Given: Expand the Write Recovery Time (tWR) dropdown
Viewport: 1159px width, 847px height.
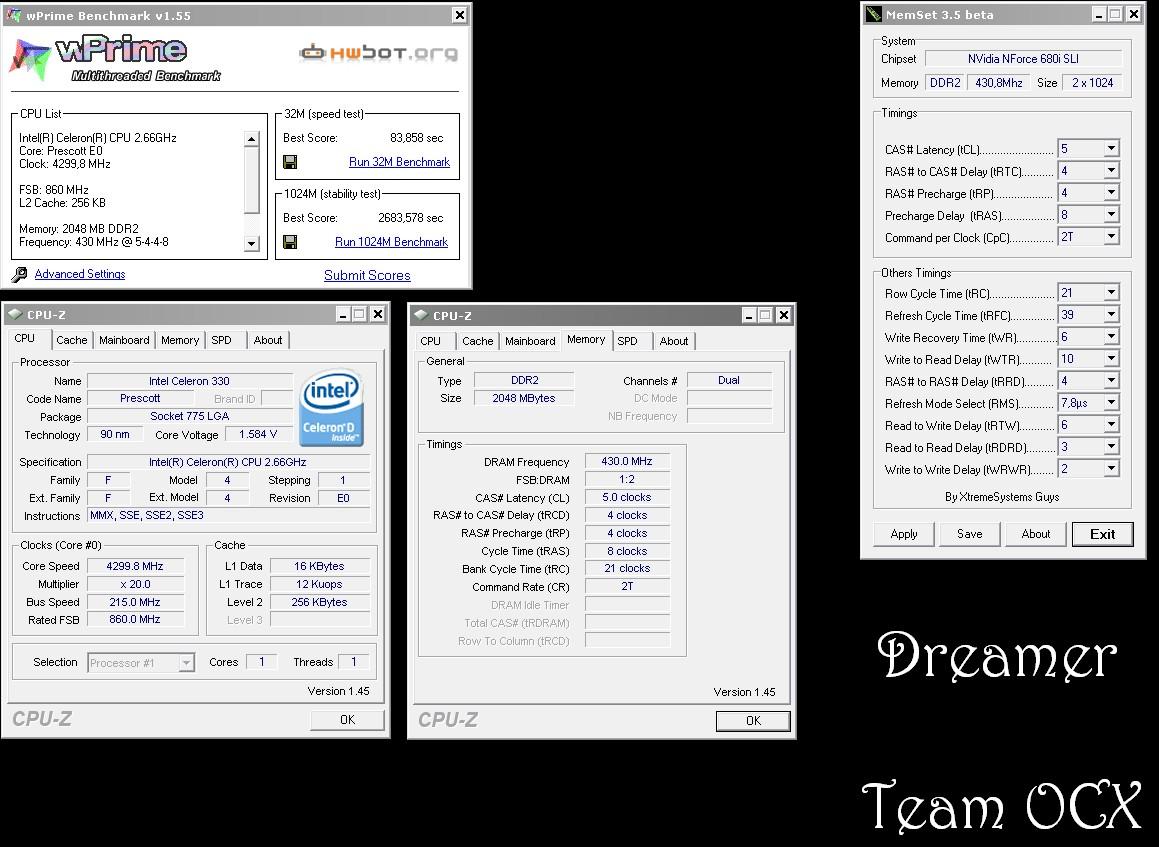Looking at the screenshot, I should click(x=1111, y=337).
